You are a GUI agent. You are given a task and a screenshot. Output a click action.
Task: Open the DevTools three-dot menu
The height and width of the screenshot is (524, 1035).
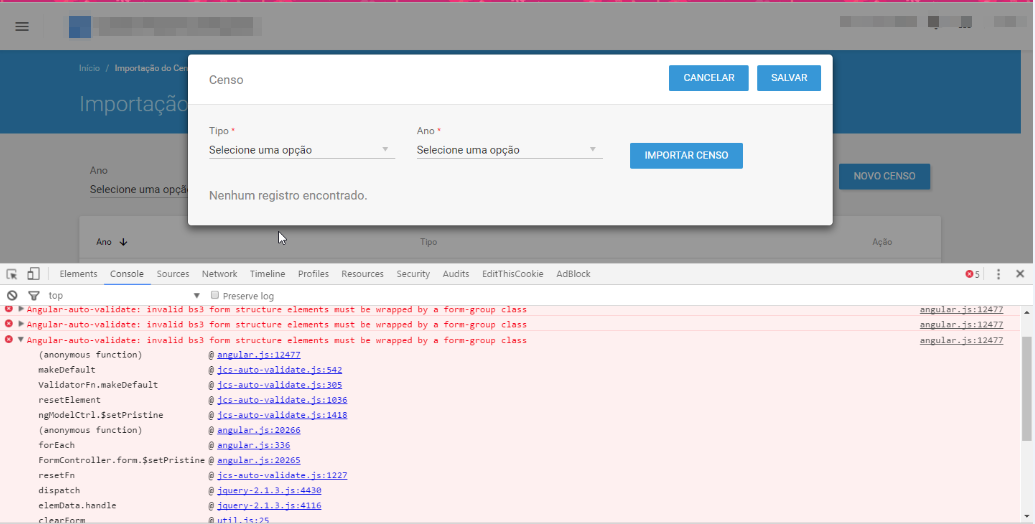pyautogui.click(x=998, y=274)
